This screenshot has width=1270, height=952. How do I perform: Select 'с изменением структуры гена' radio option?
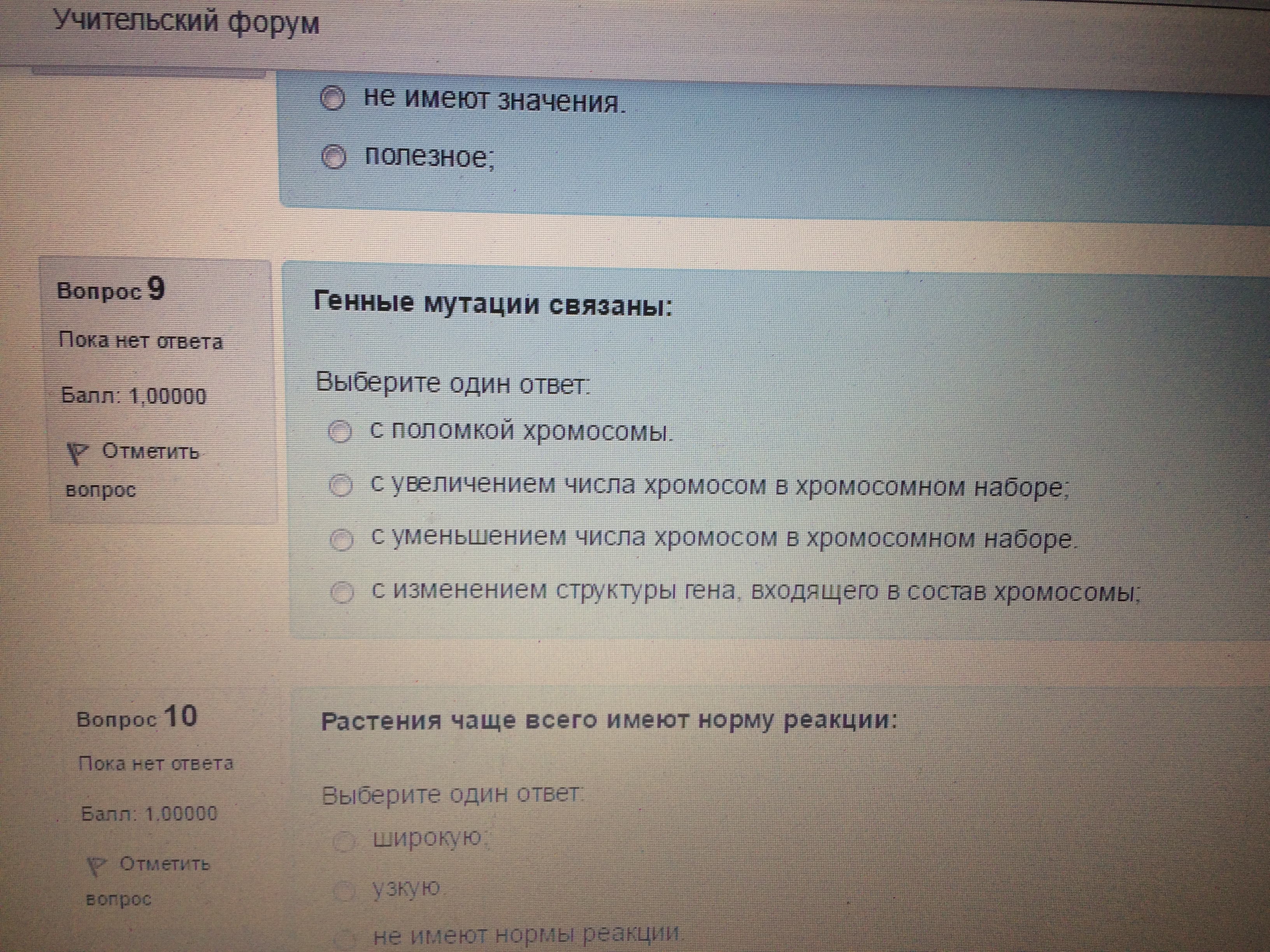[x=342, y=592]
